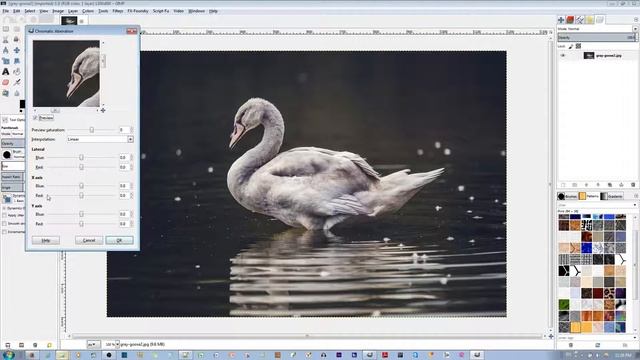Click the refresh patterns icon below the pattern grid
The width and height of the screenshot is (640, 360).
click(598, 345)
